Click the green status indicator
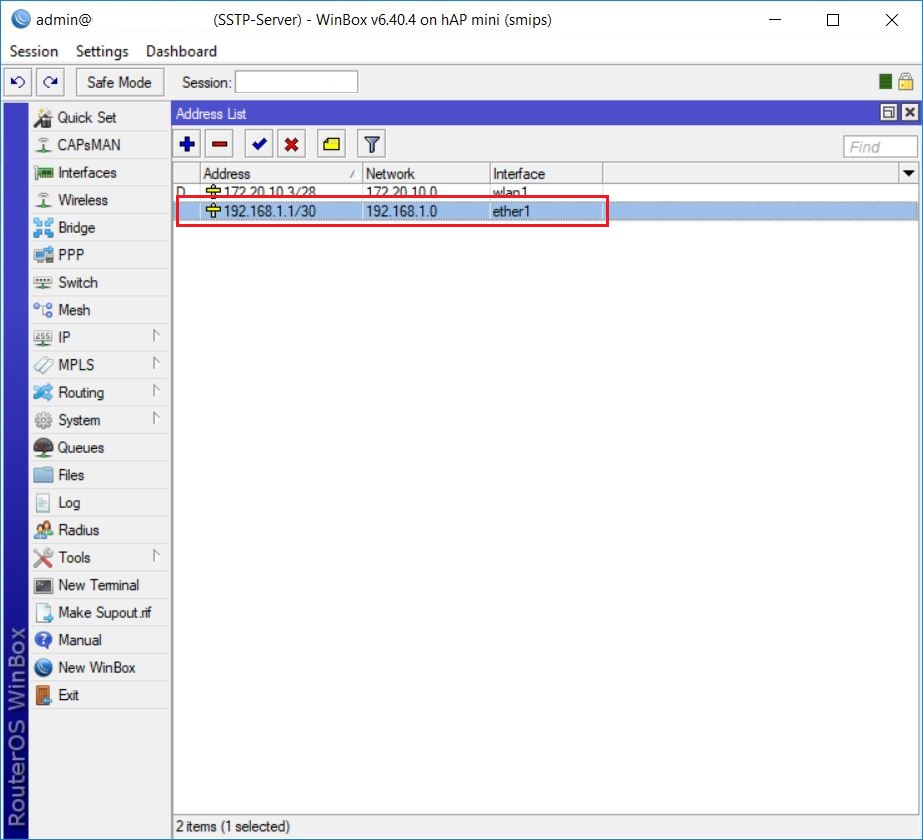 pyautogui.click(x=885, y=81)
